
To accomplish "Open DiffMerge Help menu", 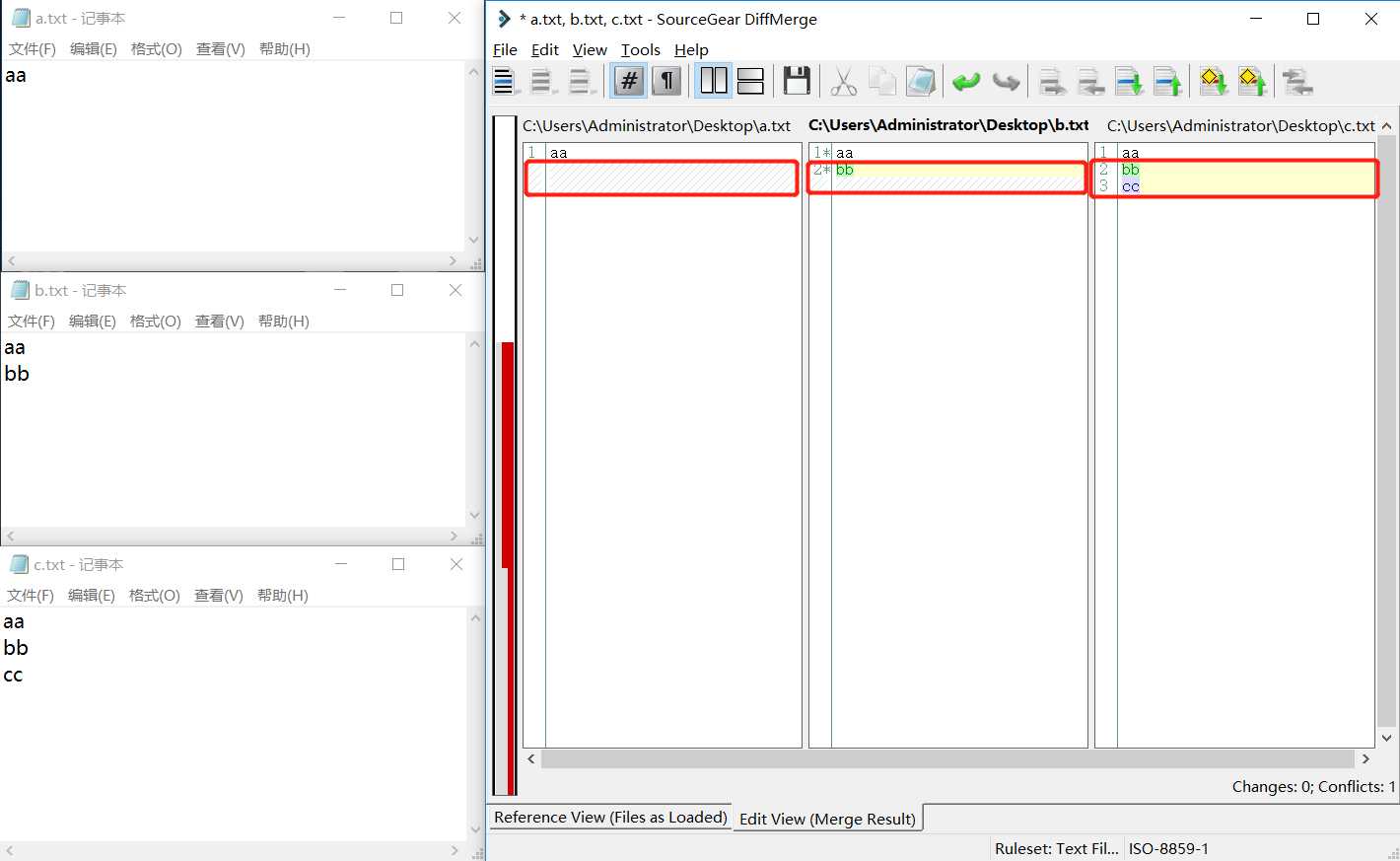I will pos(691,49).
